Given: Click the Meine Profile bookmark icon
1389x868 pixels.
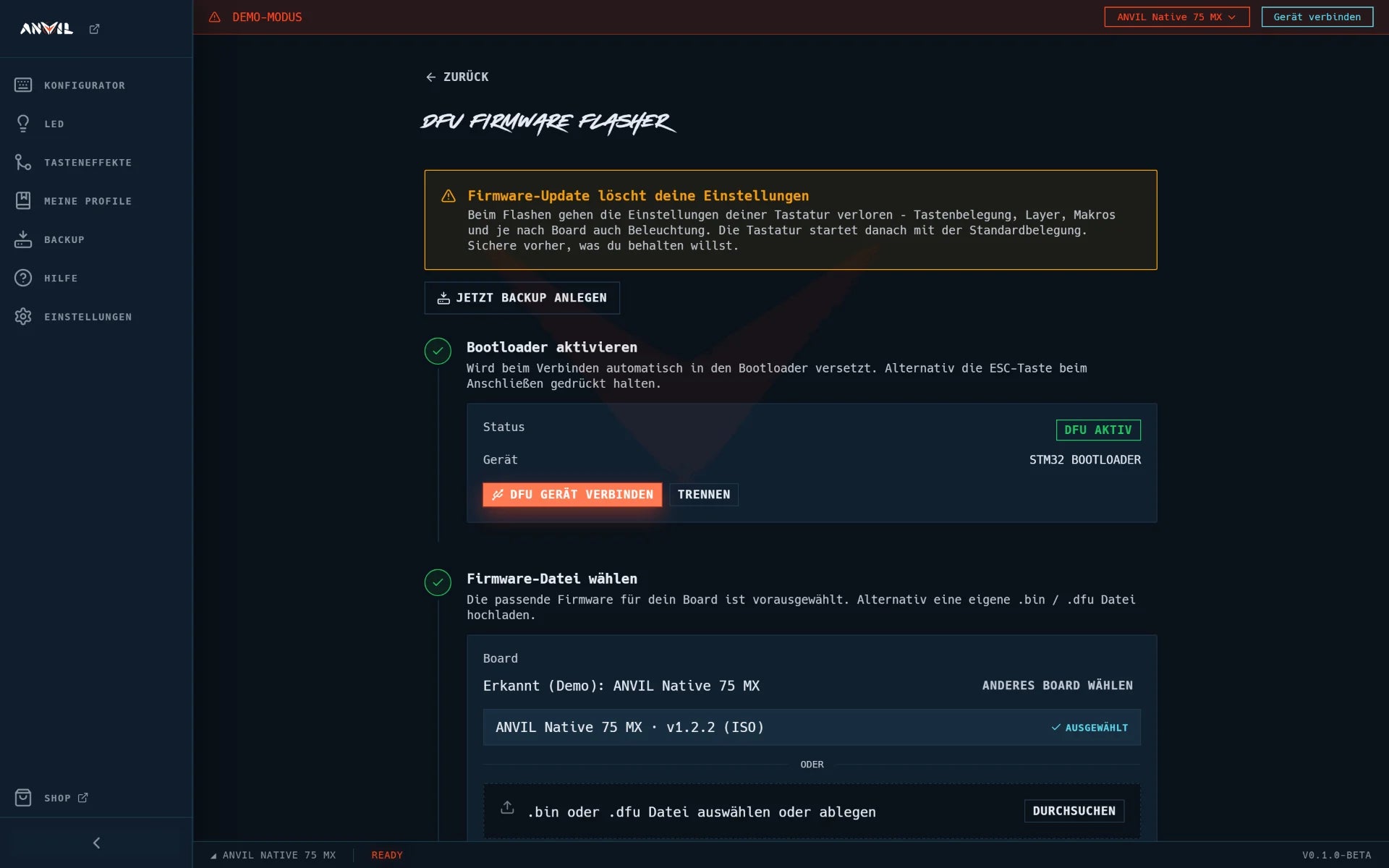Looking at the screenshot, I should point(23,201).
